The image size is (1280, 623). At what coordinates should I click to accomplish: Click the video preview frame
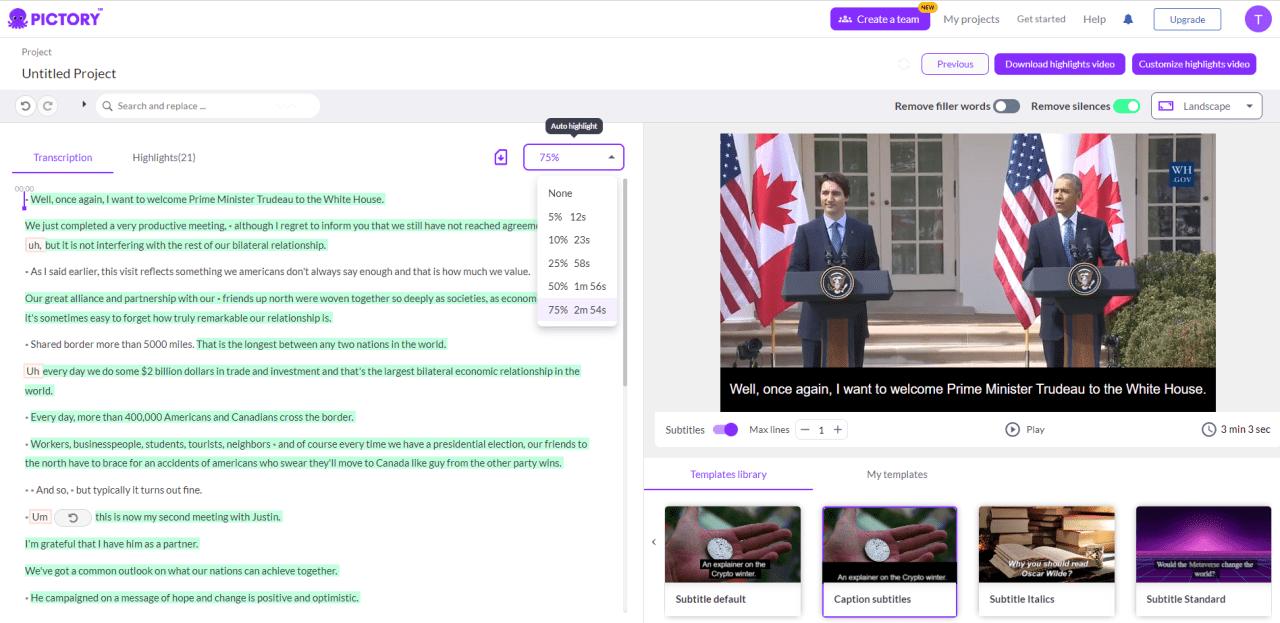point(968,273)
